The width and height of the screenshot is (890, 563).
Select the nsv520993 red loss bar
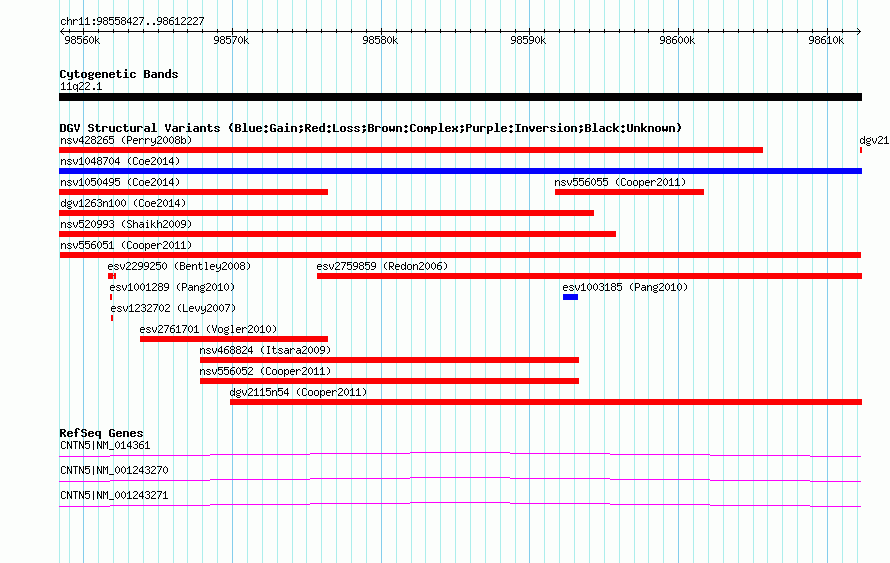(337, 234)
